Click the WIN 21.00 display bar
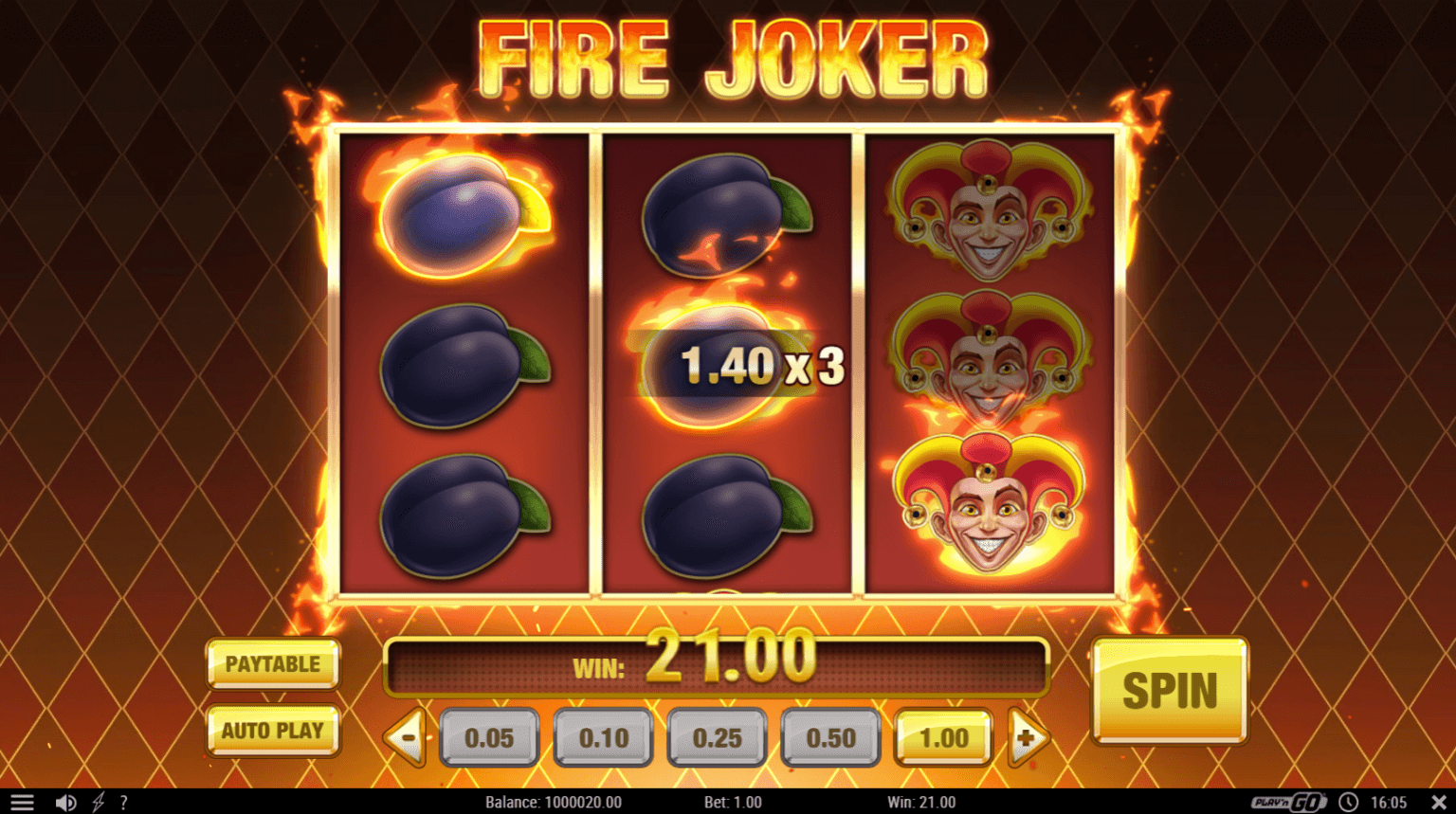The height and width of the screenshot is (814, 1456). pos(717,665)
